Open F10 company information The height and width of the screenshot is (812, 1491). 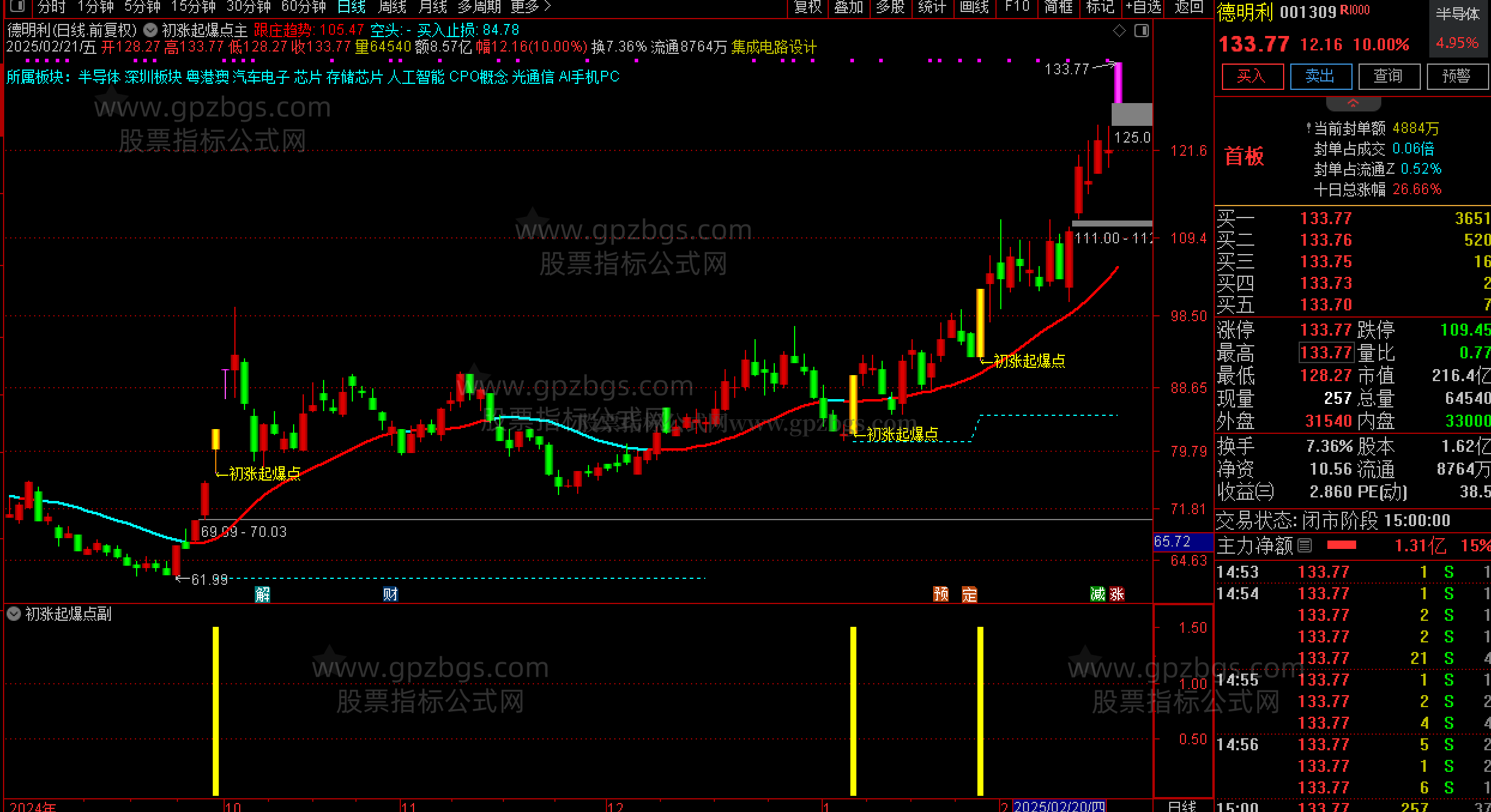point(1017,7)
